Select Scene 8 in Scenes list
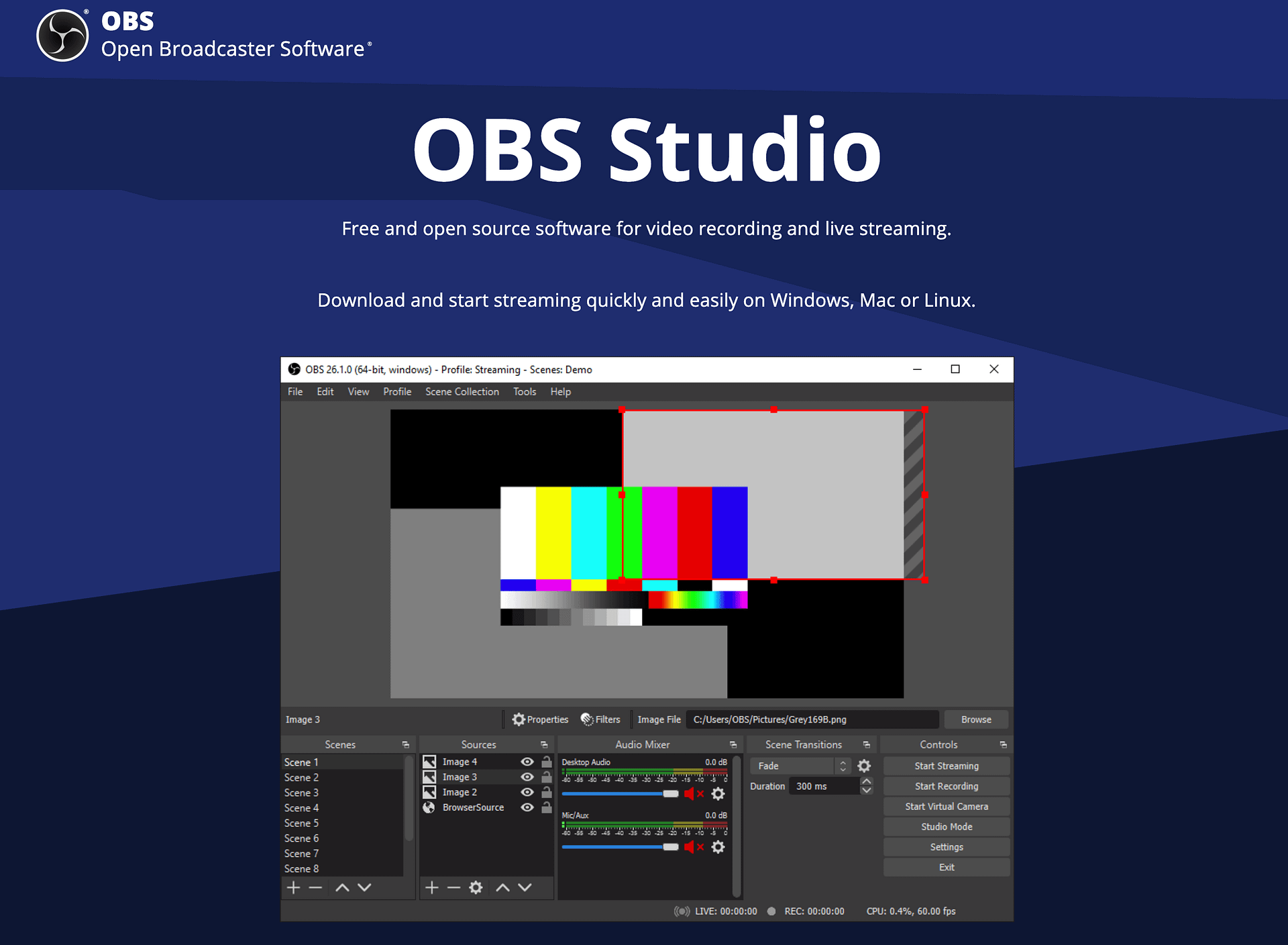This screenshot has height=945, width=1288. (341, 868)
